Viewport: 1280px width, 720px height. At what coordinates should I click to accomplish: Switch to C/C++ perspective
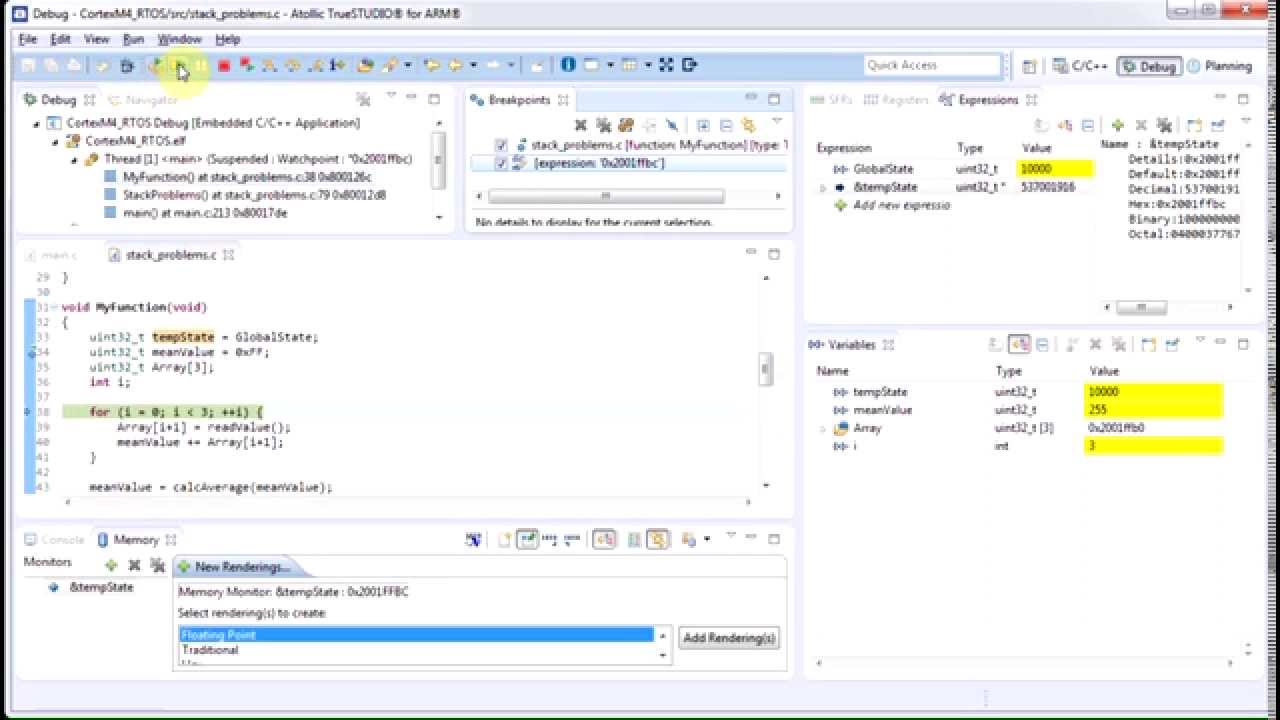pyautogui.click(x=1080, y=66)
